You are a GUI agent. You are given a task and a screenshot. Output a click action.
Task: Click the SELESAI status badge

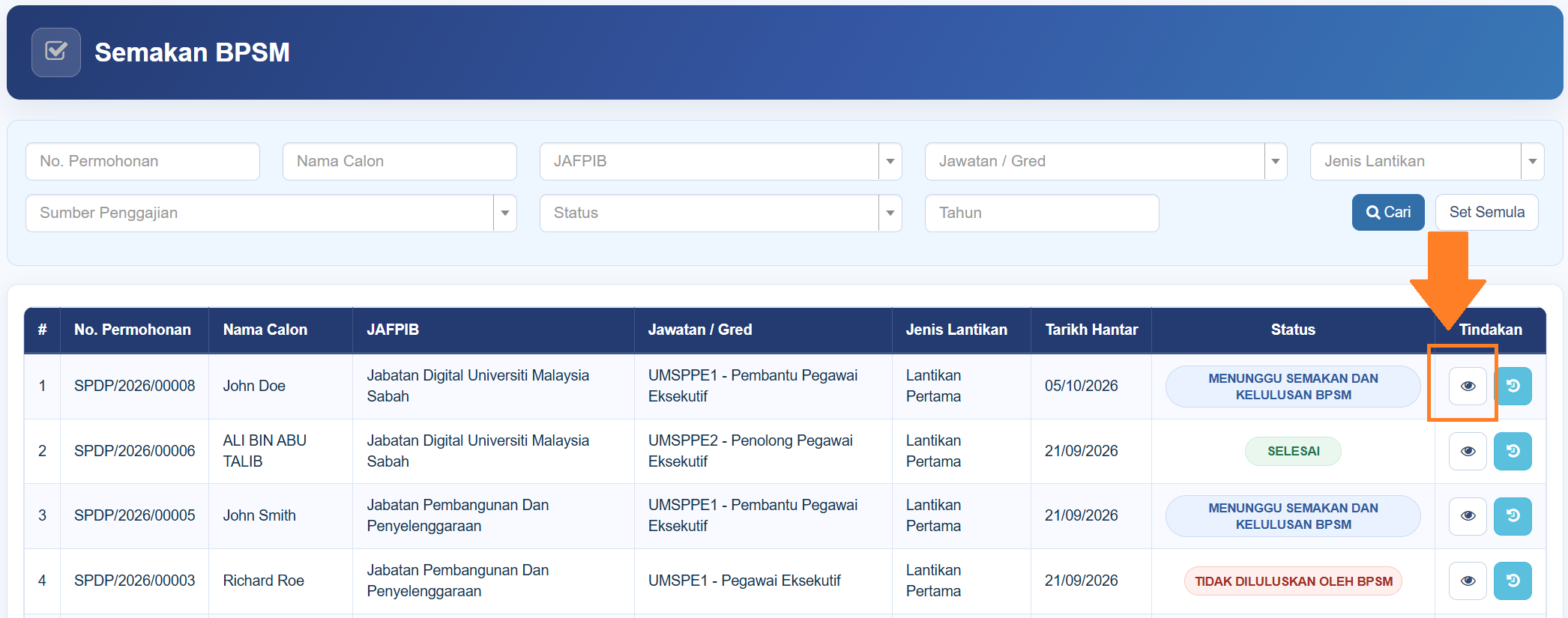[1293, 451]
